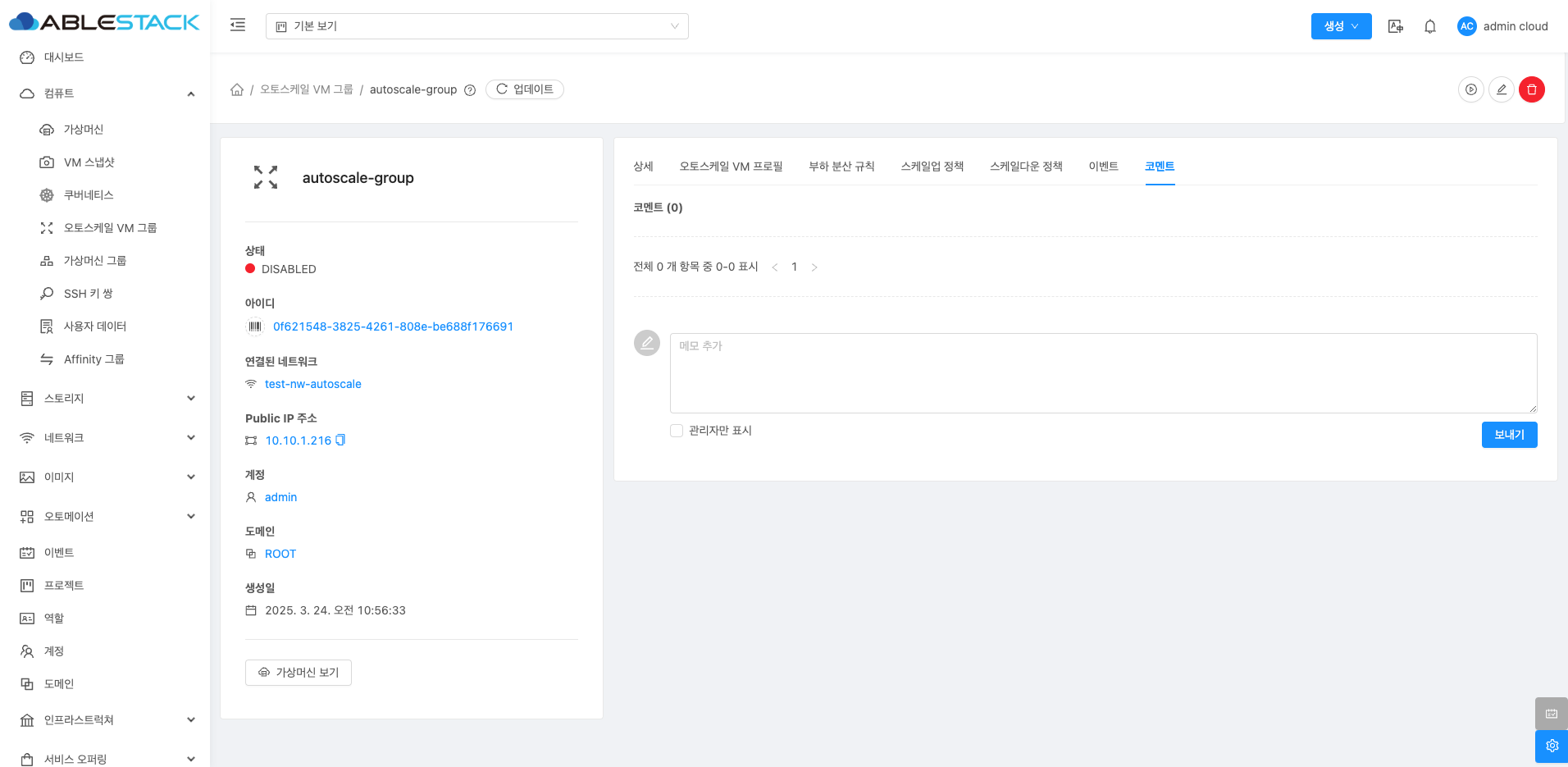Click the '메모 추가' comment text area
The width and height of the screenshot is (1568, 767).
1103,373
